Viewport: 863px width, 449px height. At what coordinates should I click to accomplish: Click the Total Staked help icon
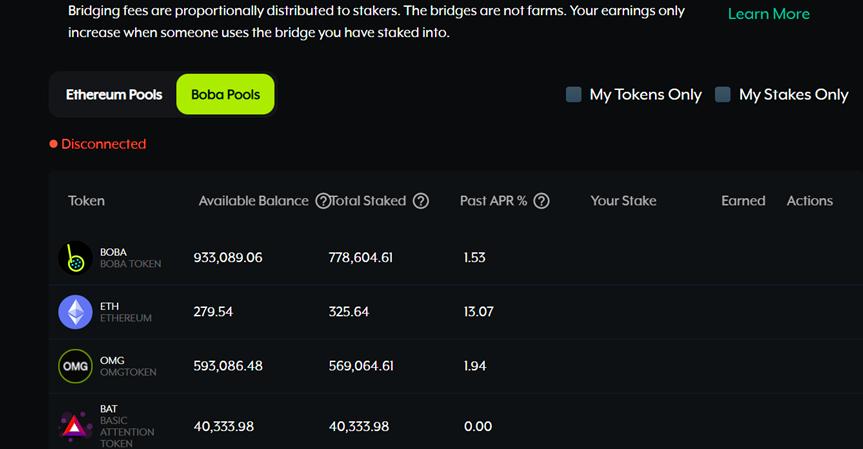(421, 201)
